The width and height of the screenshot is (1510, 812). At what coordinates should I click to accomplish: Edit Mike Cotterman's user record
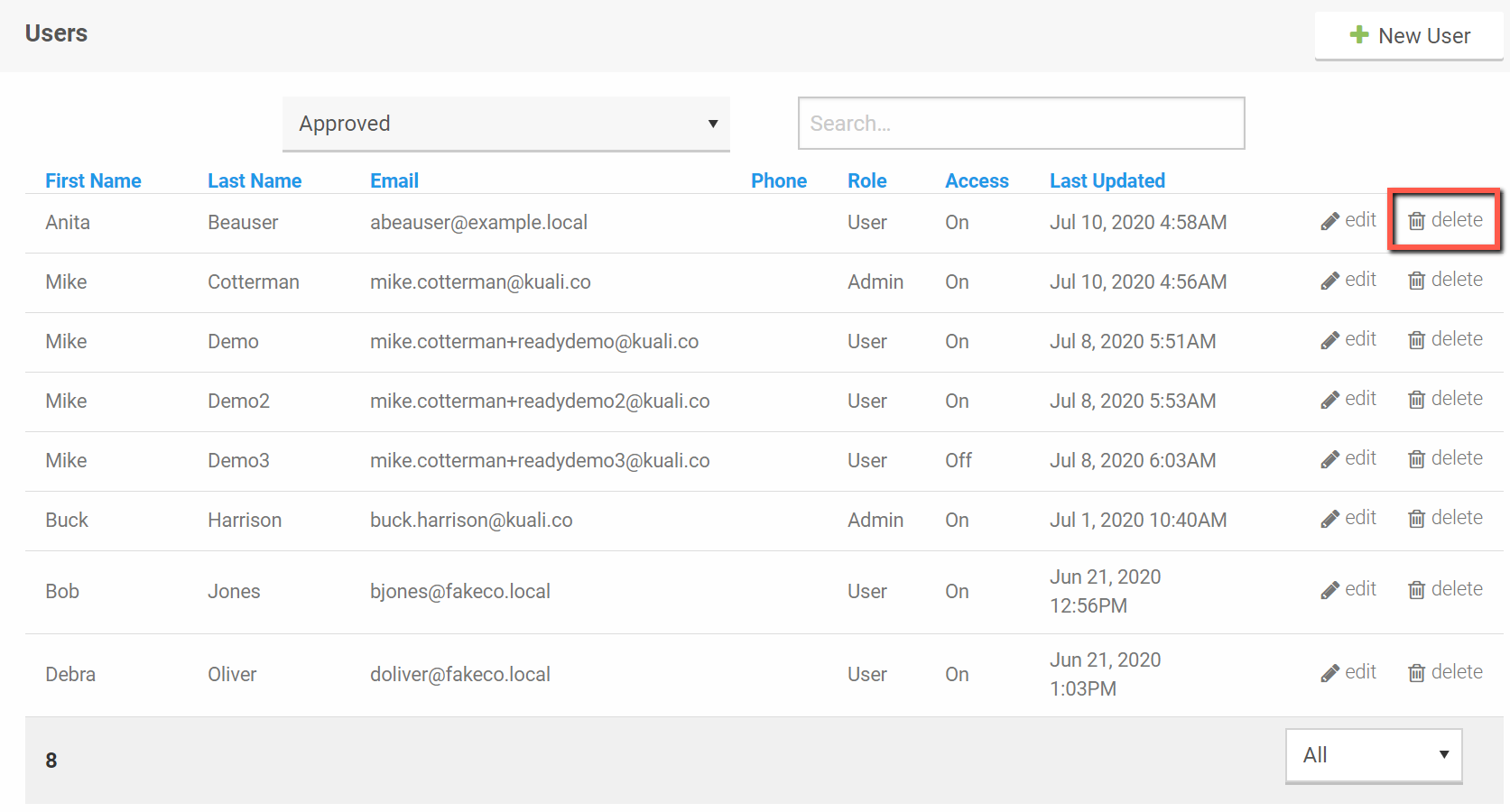(x=1348, y=281)
